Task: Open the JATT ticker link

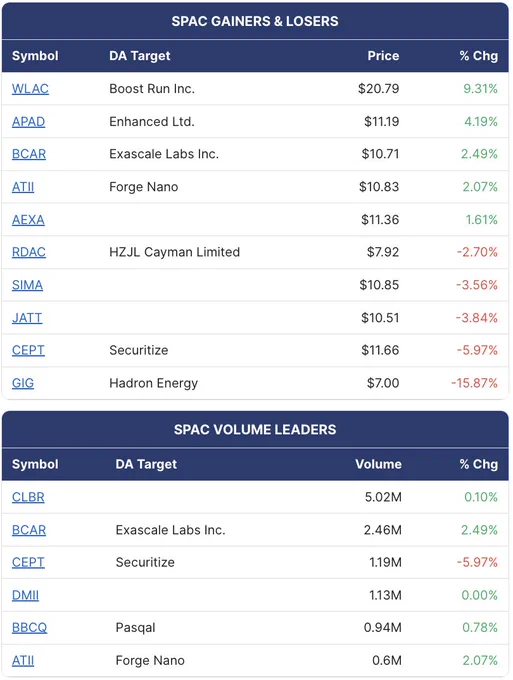Action: click(x=27, y=318)
